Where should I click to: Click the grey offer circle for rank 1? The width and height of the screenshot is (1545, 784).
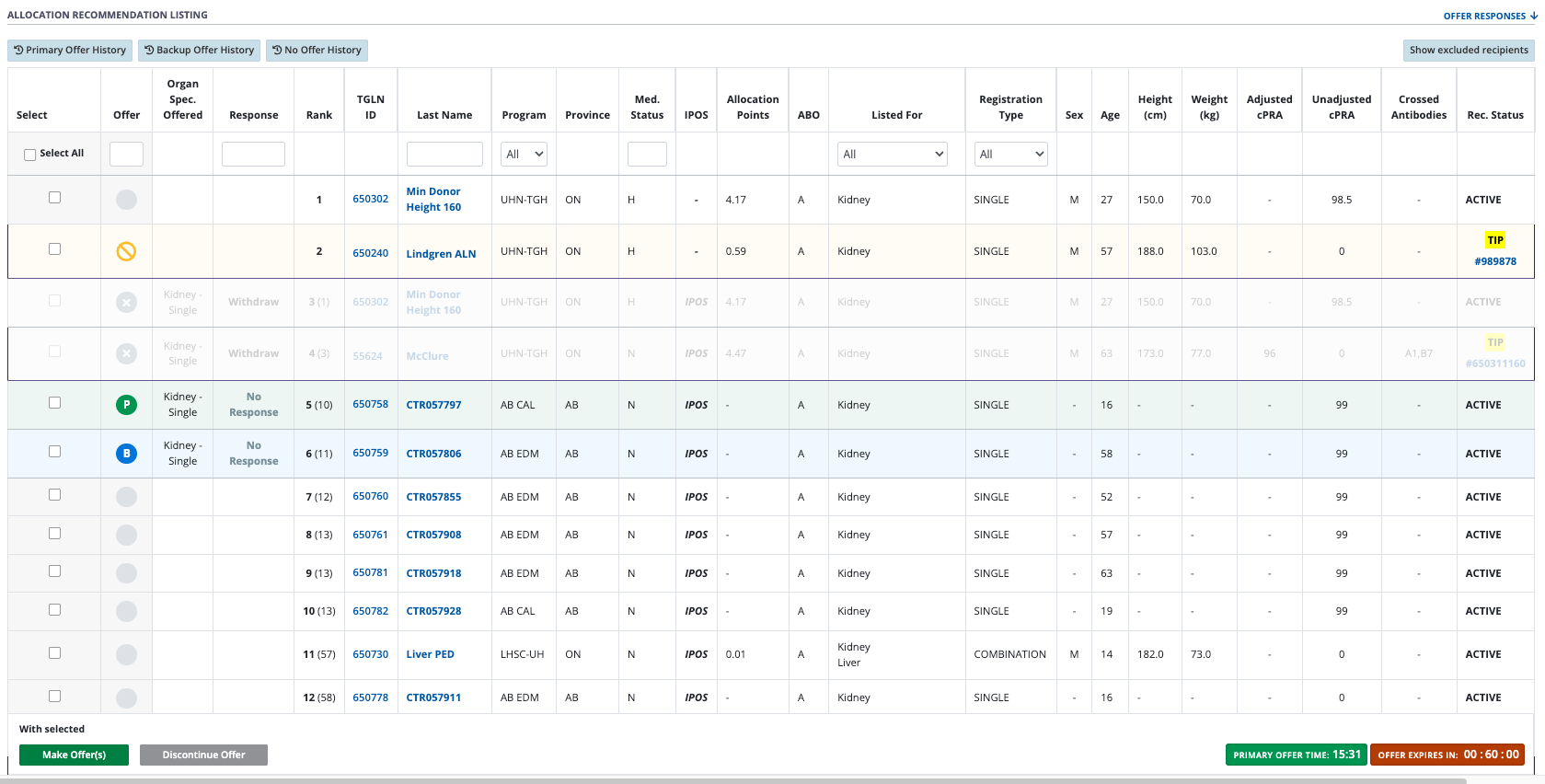126,200
